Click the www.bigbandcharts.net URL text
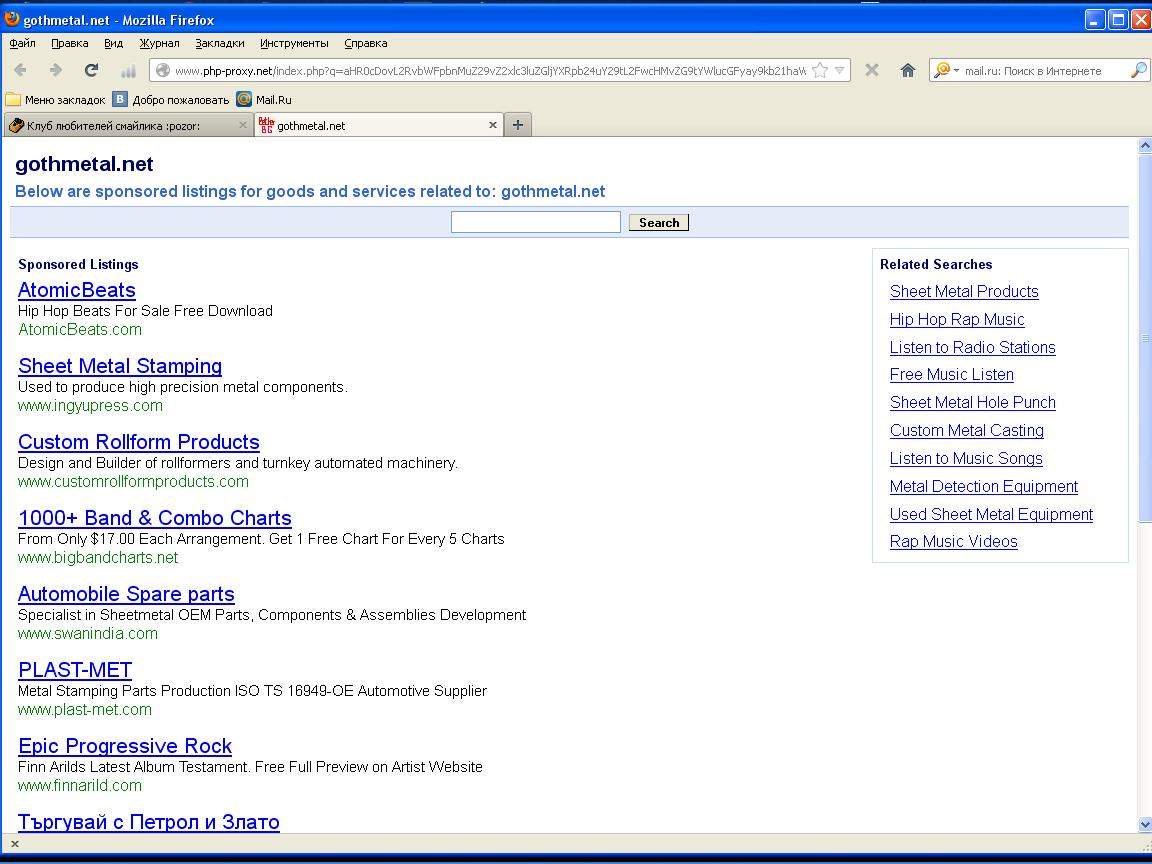The height and width of the screenshot is (864, 1152). (x=98, y=558)
